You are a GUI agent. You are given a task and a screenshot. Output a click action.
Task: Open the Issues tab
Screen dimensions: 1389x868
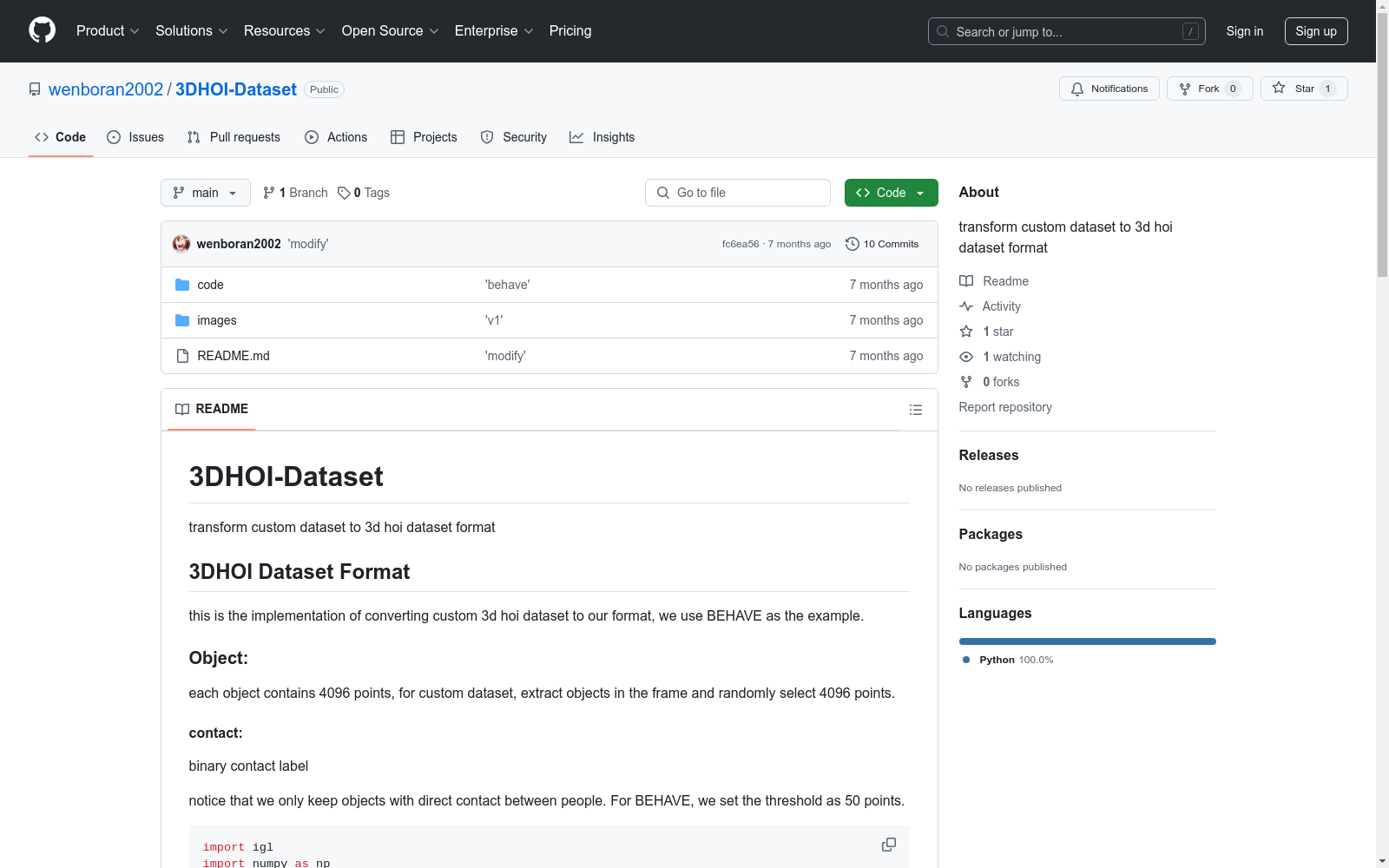tap(135, 137)
